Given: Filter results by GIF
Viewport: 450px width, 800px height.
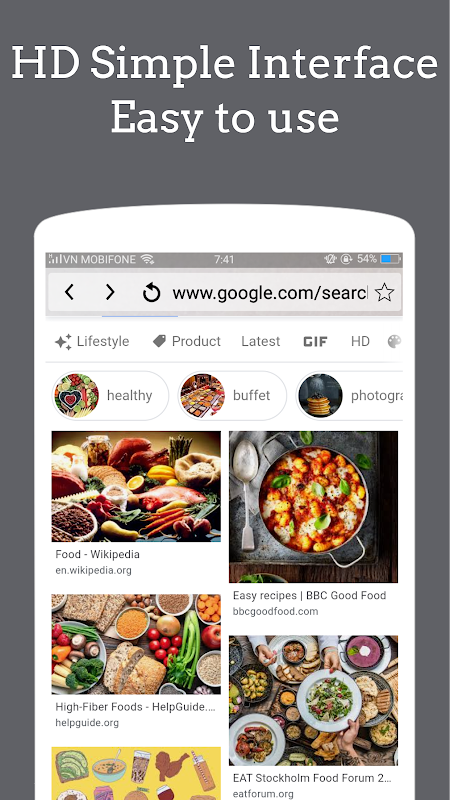Looking at the screenshot, I should [x=315, y=342].
